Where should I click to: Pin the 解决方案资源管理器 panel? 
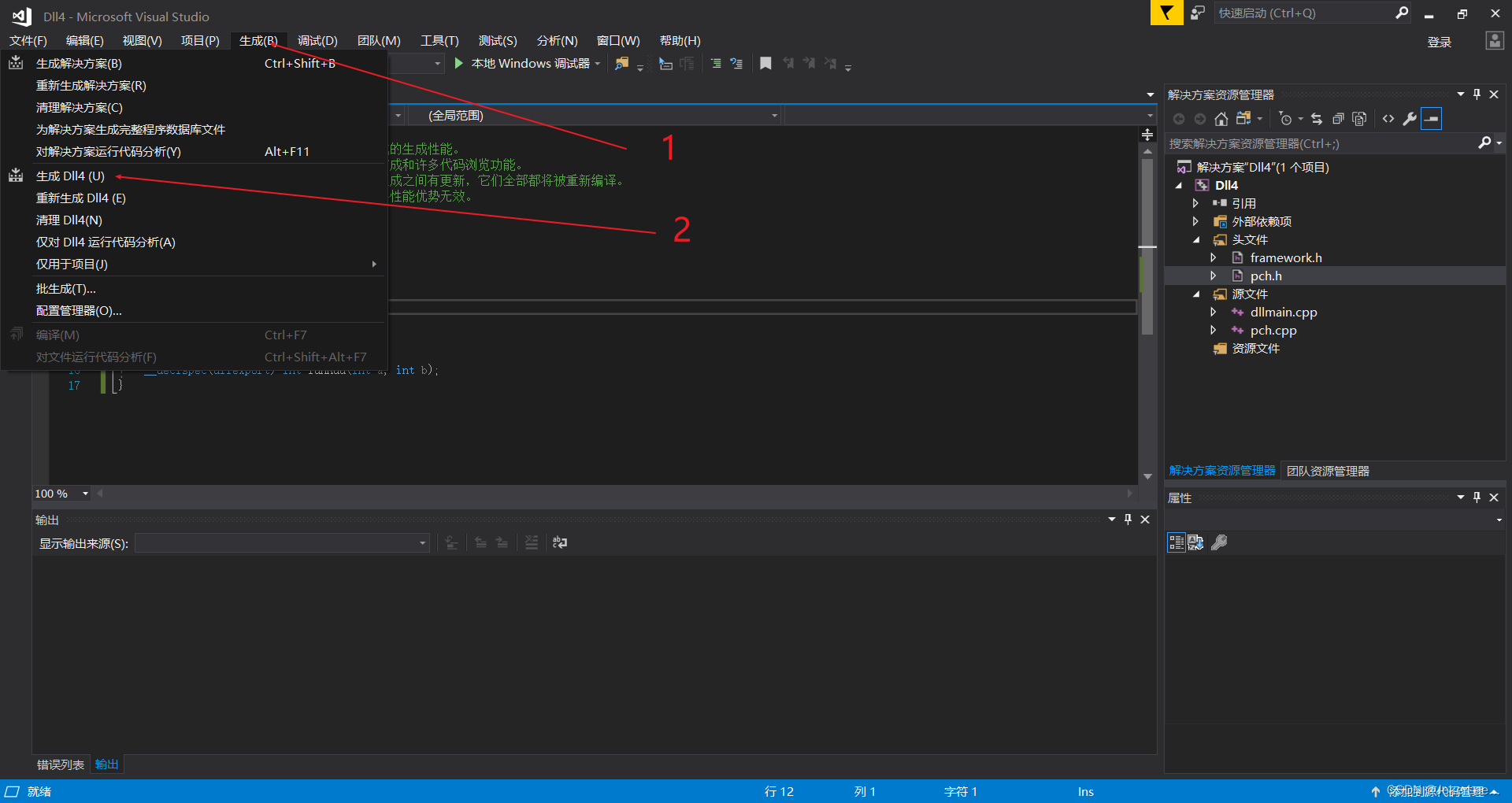click(x=1477, y=94)
